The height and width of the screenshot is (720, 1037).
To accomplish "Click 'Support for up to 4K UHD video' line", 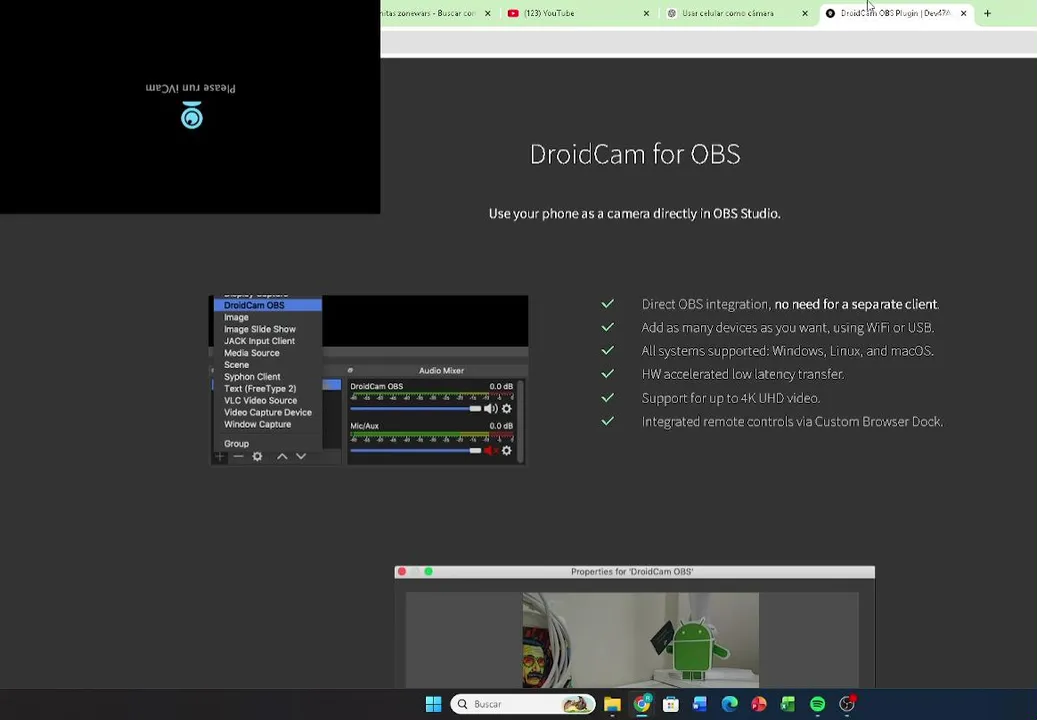I will coord(731,398).
